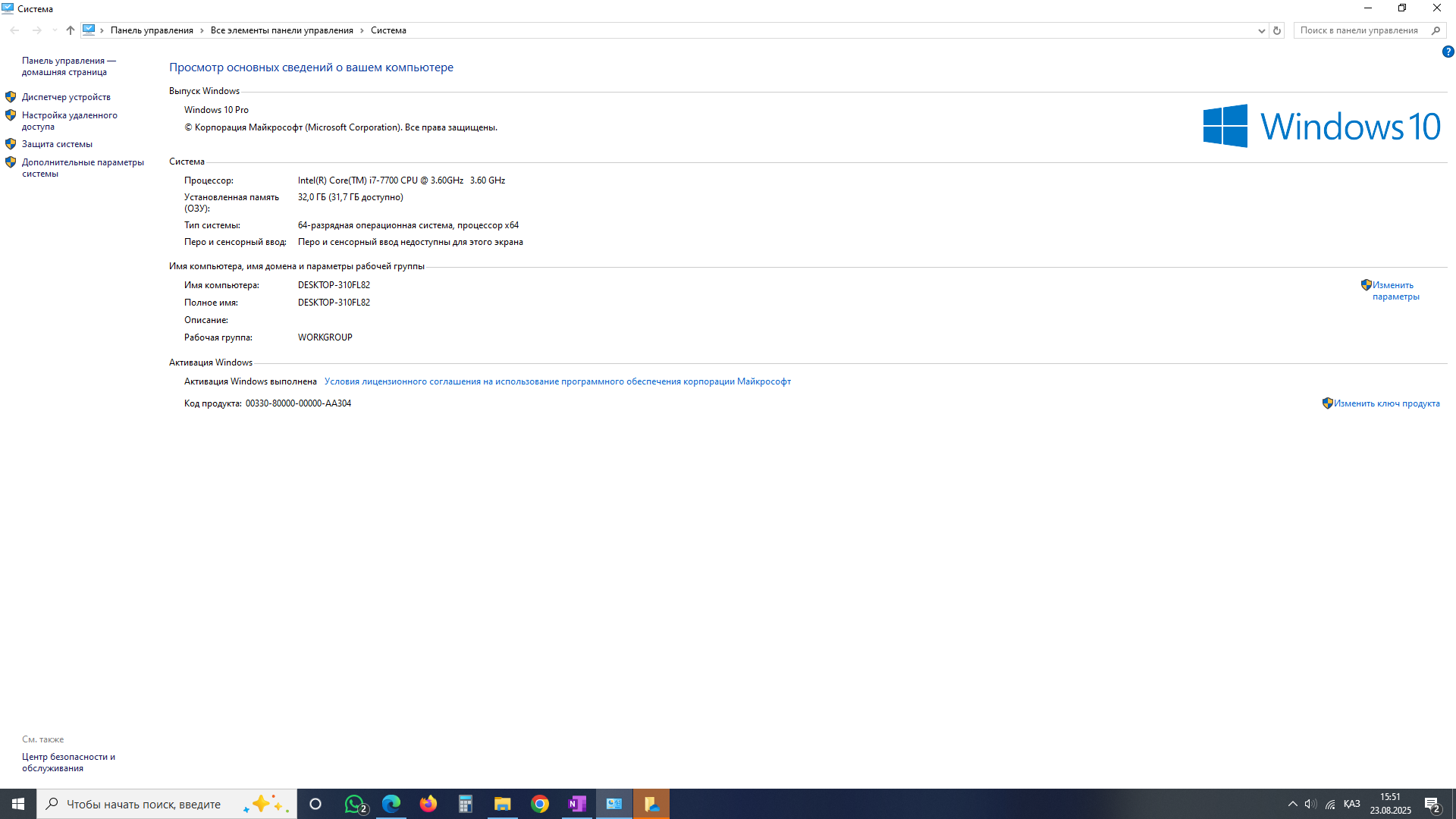Open Task View (Cortana circle) button
Image resolution: width=1456 pixels, height=819 pixels.
coord(315,804)
